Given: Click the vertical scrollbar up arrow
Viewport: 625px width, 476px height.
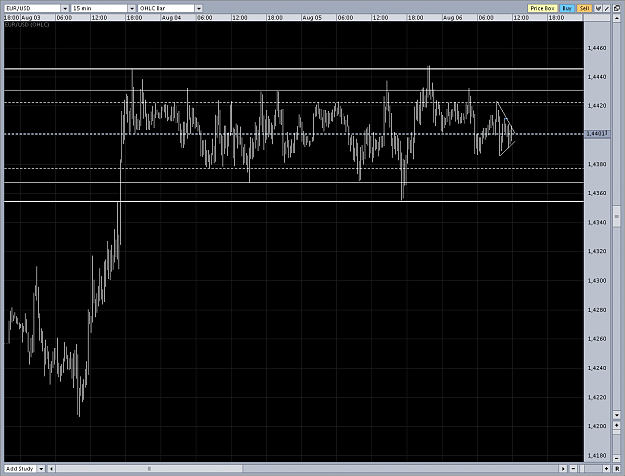Looking at the screenshot, I should coord(617,18).
